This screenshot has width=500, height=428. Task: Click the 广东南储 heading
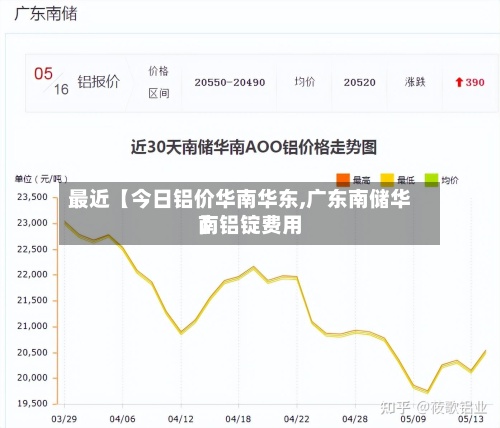click(x=46, y=14)
